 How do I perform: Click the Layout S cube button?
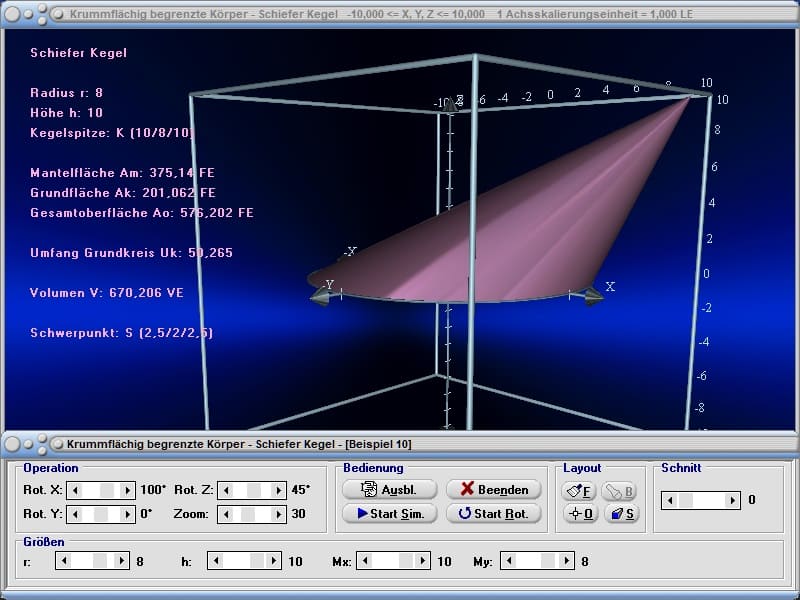621,514
